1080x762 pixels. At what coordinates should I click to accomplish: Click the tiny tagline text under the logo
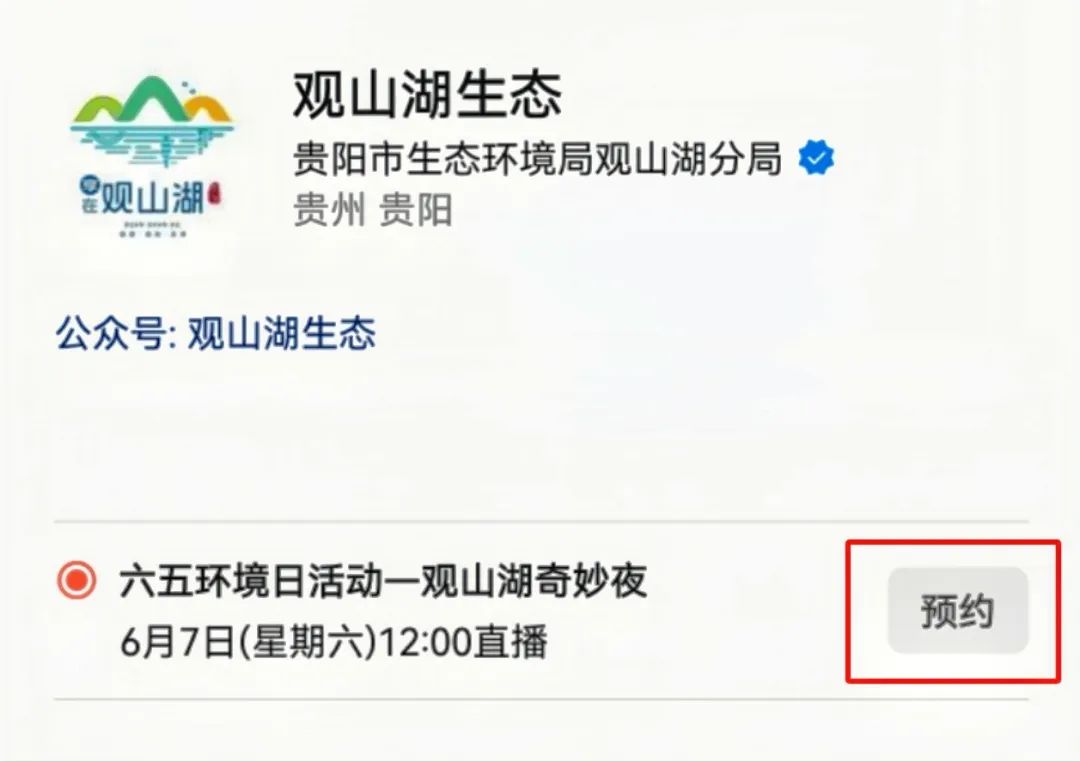click(155, 230)
